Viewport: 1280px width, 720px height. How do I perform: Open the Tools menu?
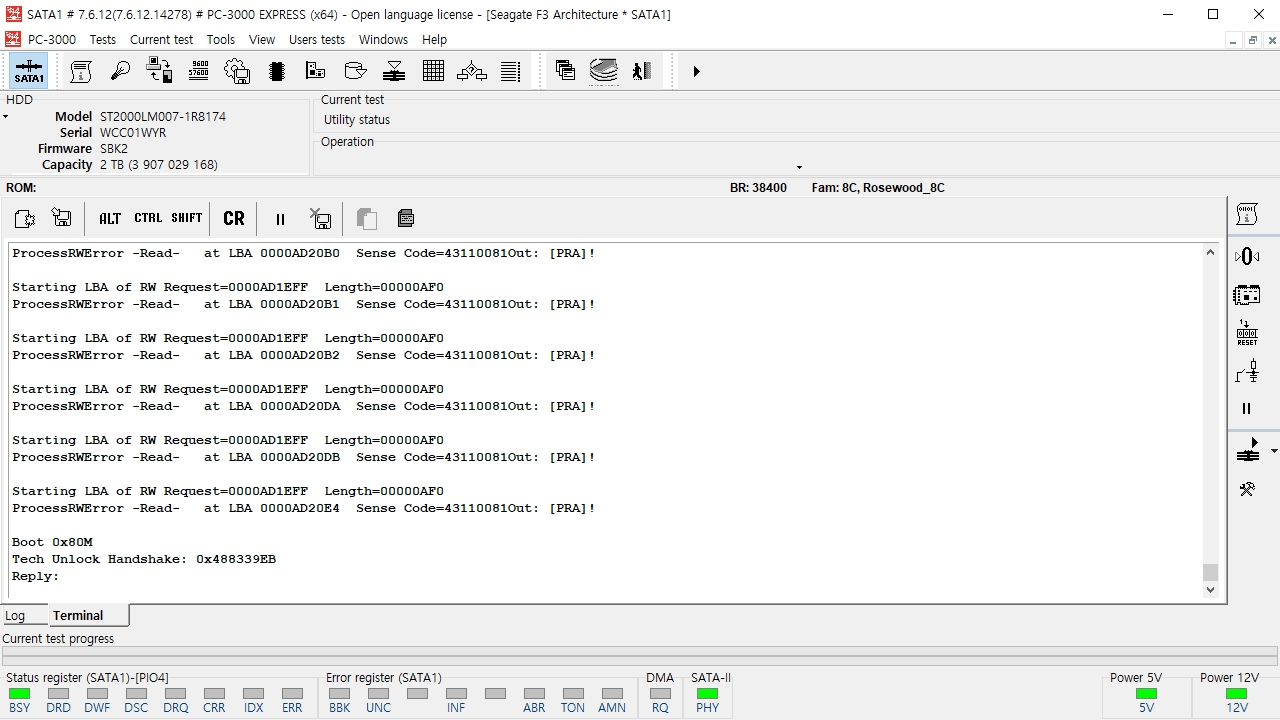click(x=221, y=39)
